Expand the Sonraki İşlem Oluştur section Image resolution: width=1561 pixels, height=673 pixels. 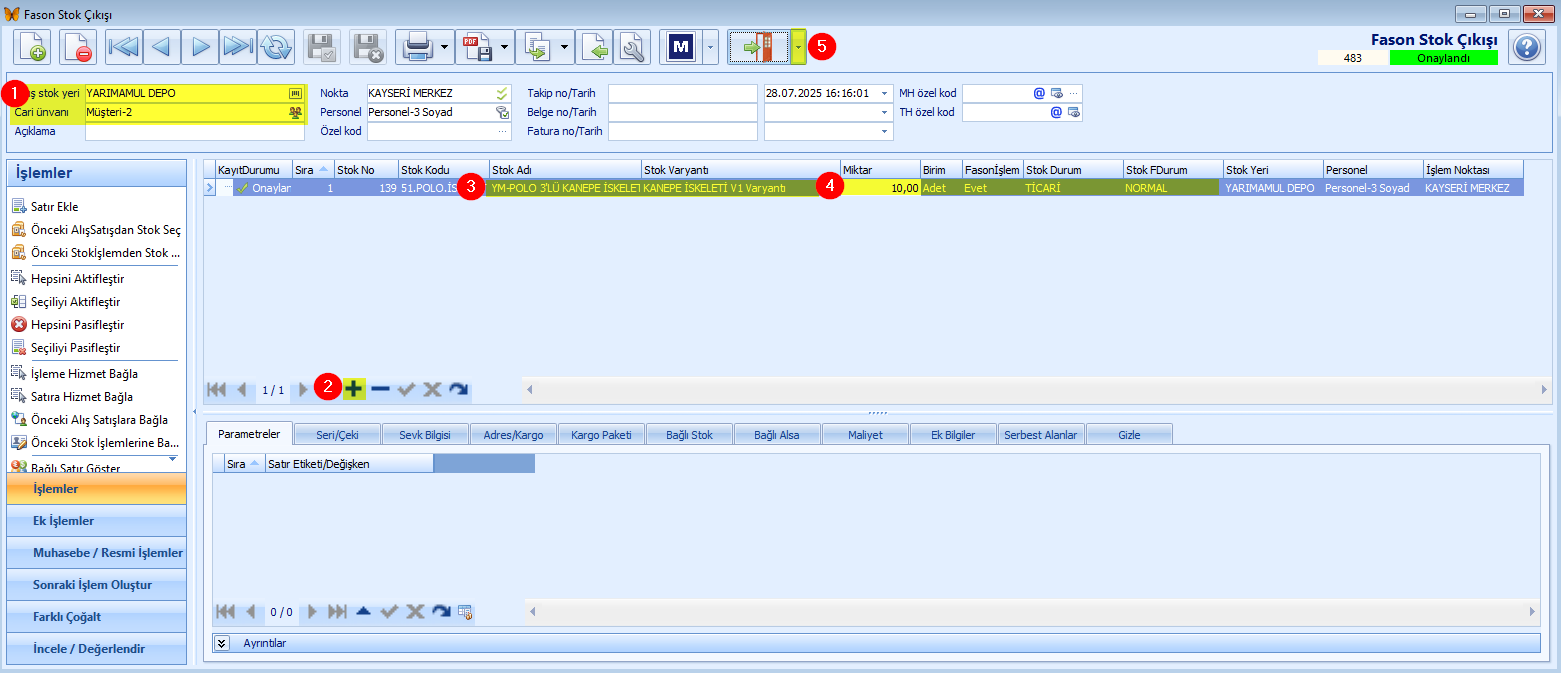(x=96, y=585)
